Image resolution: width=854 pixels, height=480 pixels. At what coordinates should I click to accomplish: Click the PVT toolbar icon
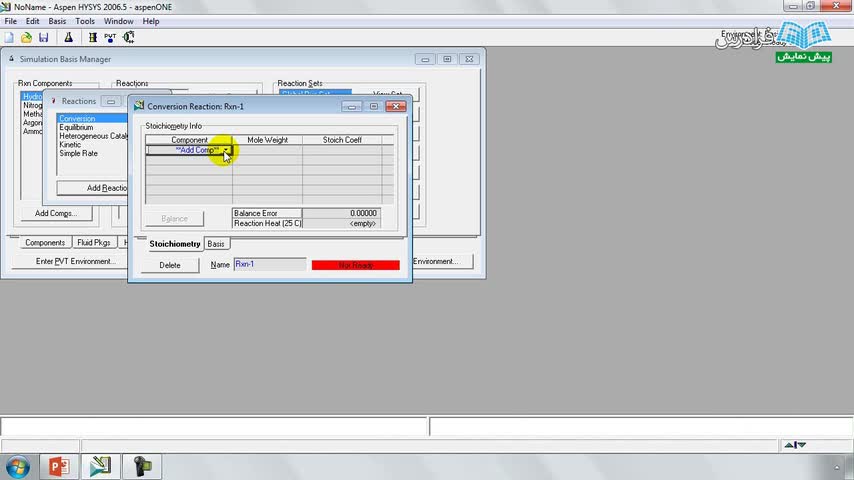click(110, 38)
